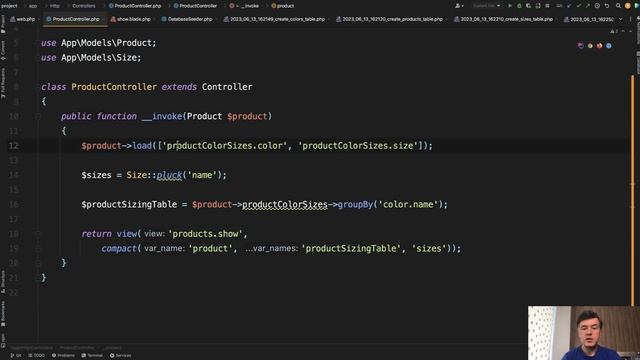The height and width of the screenshot is (360, 640).
Task: Click line number 12 in the gutter
Action: [x=13, y=146]
